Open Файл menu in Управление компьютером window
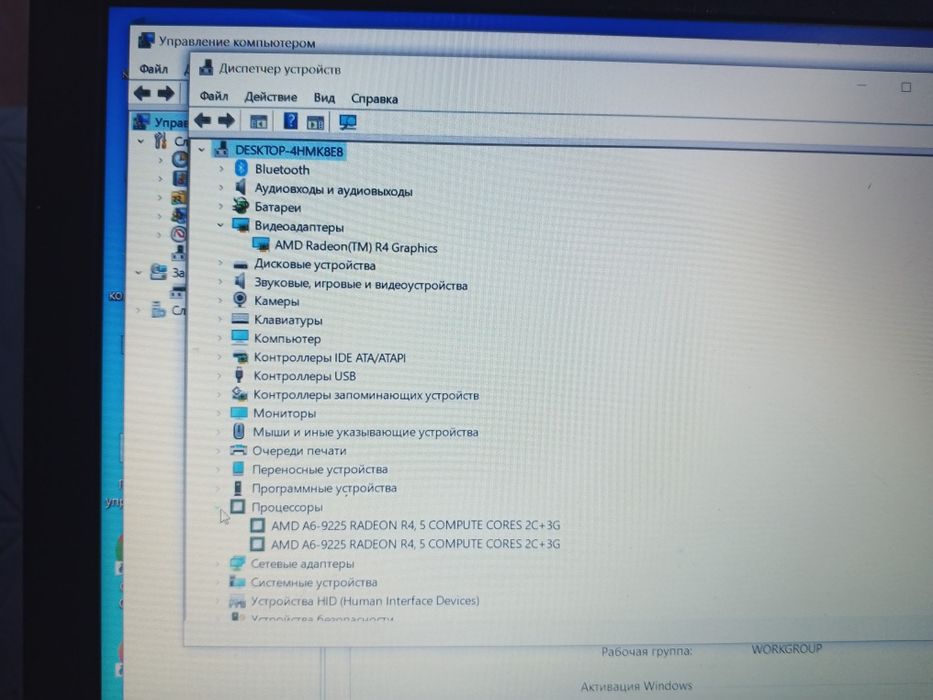This screenshot has height=700, width=933. [x=154, y=69]
